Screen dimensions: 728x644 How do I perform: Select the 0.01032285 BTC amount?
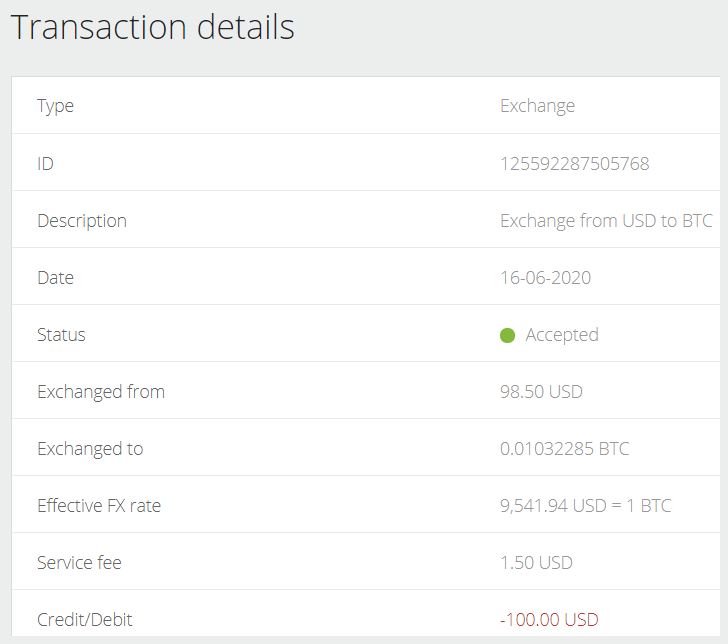point(564,449)
